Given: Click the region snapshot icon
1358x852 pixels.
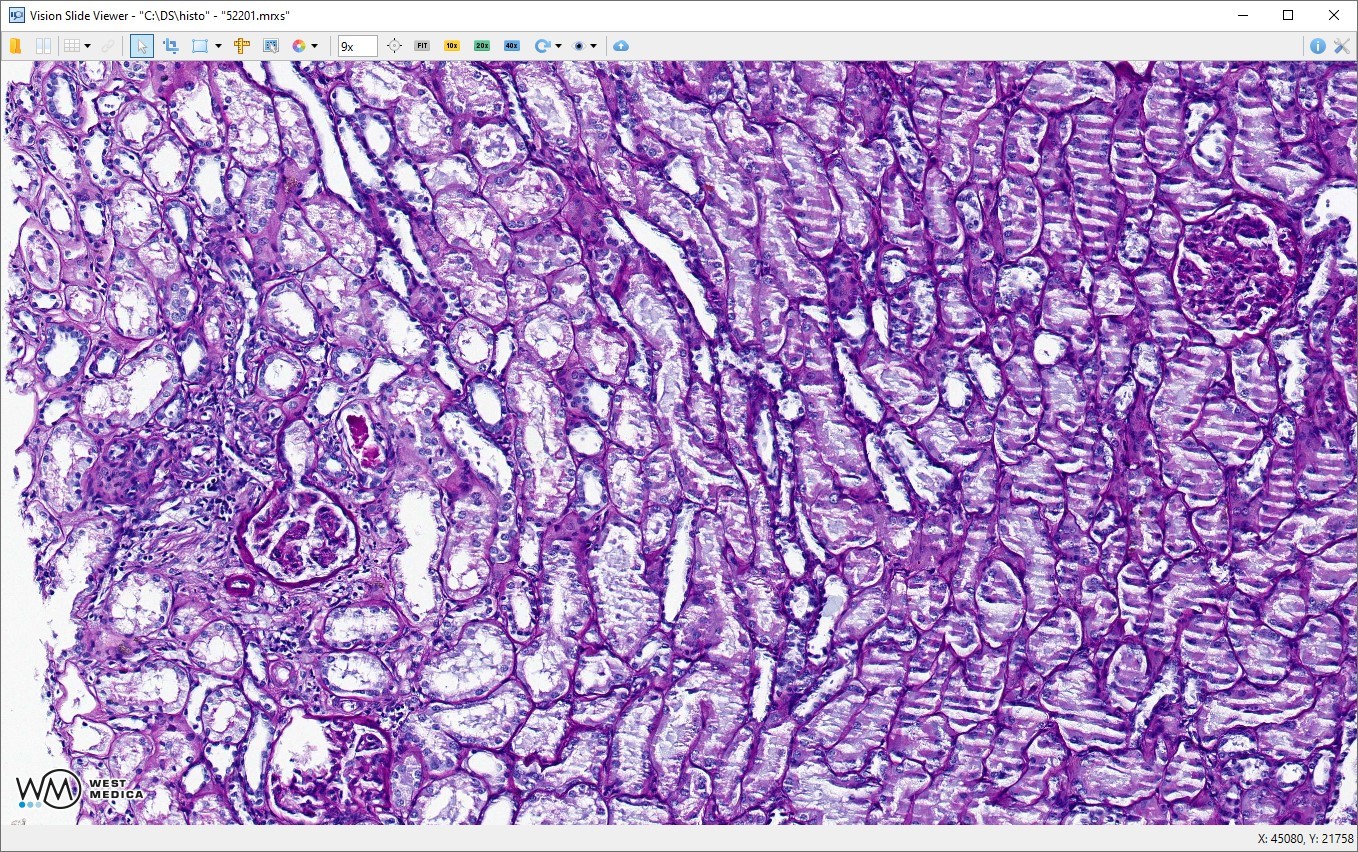Looking at the screenshot, I should pos(270,46).
